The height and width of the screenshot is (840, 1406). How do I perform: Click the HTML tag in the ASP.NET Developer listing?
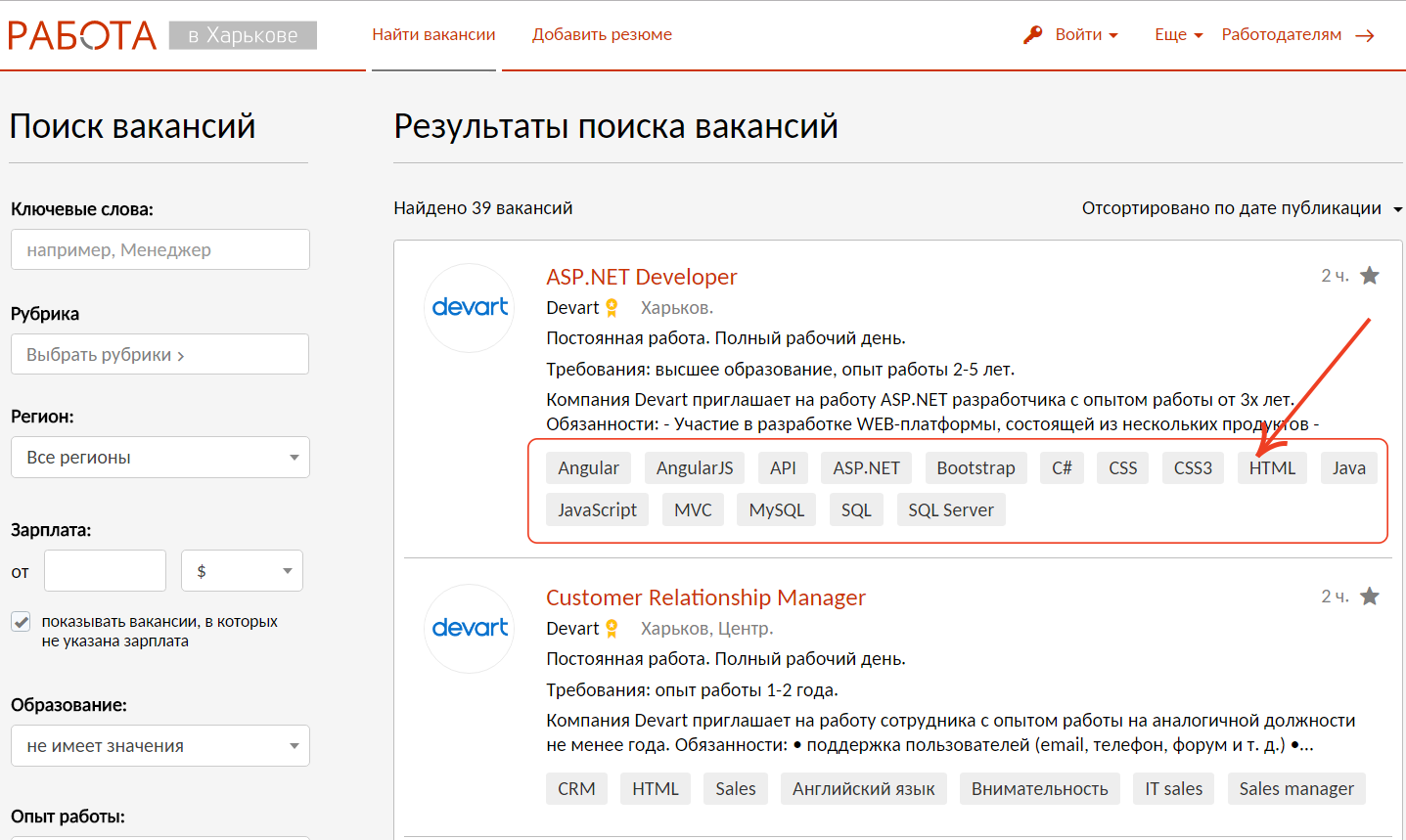tap(1272, 468)
